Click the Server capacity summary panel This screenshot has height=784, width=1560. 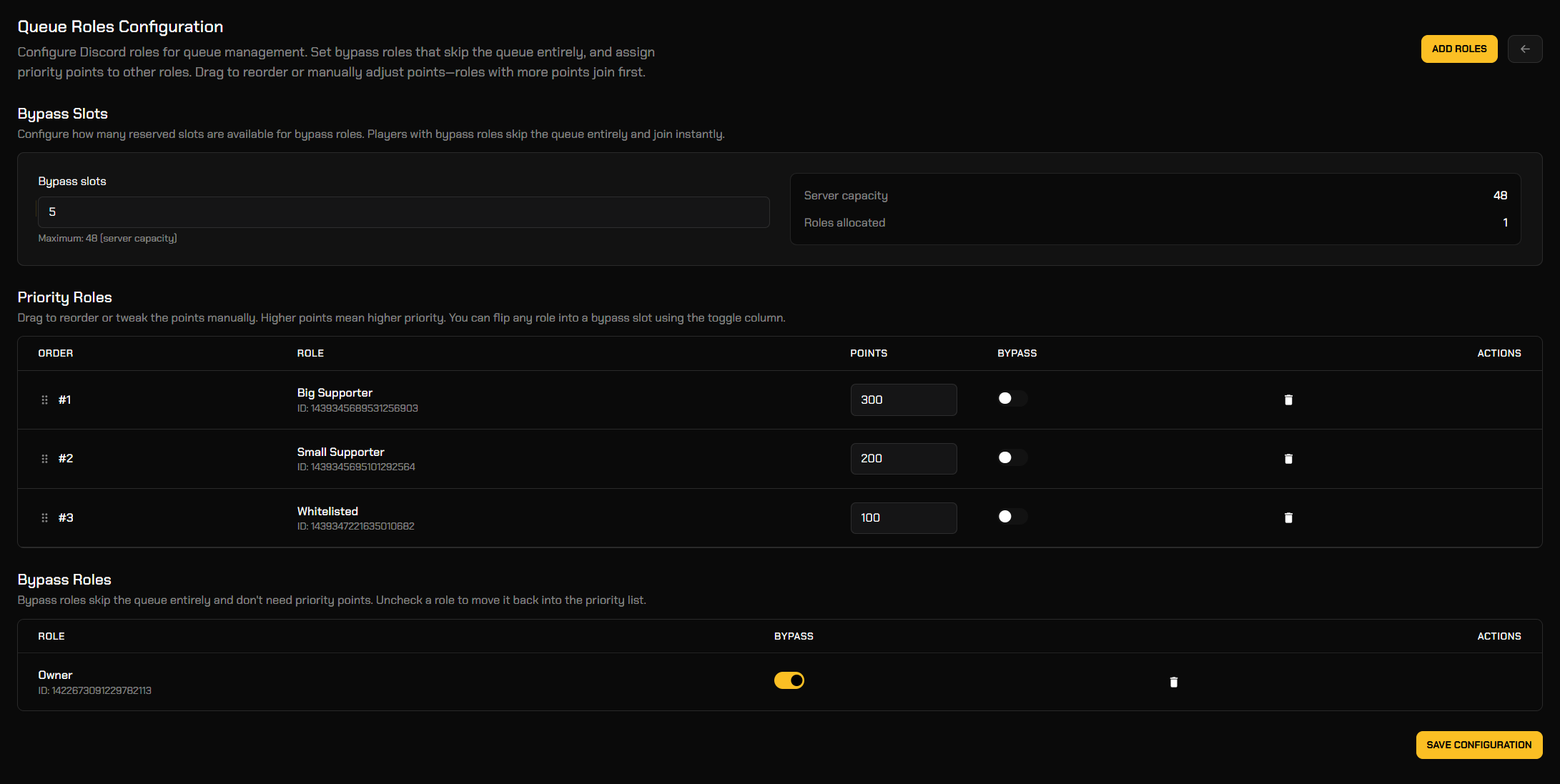pyautogui.click(x=1155, y=209)
